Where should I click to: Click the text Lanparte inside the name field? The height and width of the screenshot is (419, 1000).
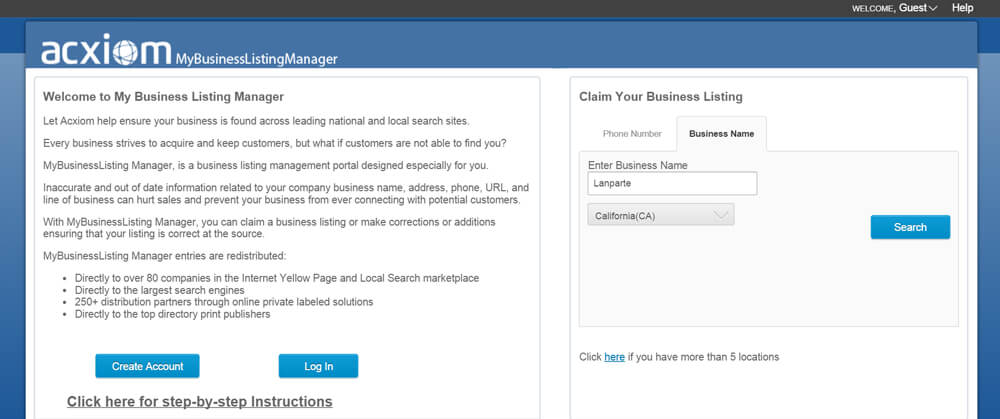pos(612,184)
